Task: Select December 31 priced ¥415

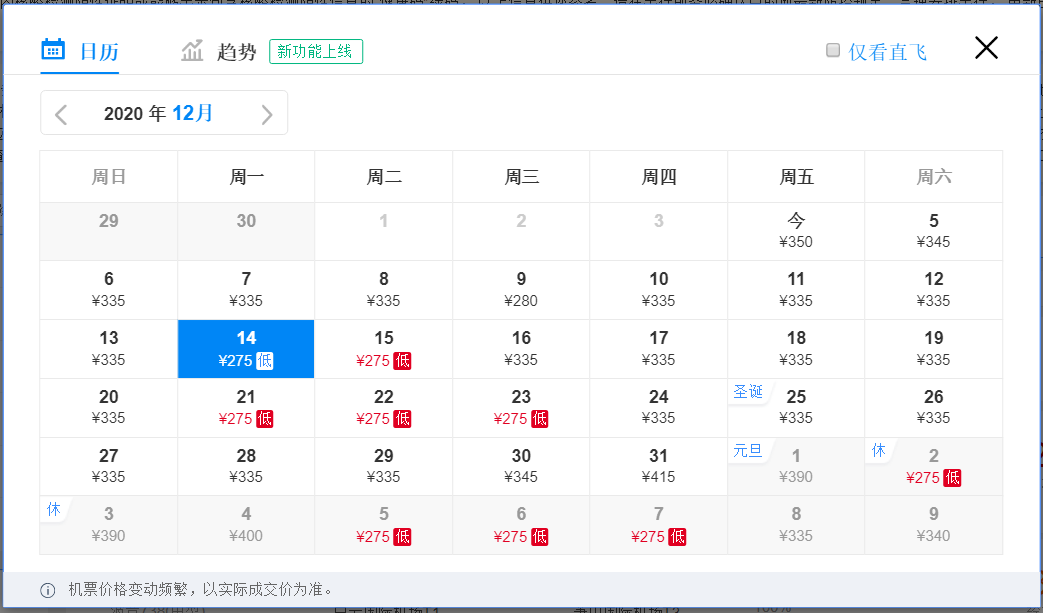Action: (659, 466)
